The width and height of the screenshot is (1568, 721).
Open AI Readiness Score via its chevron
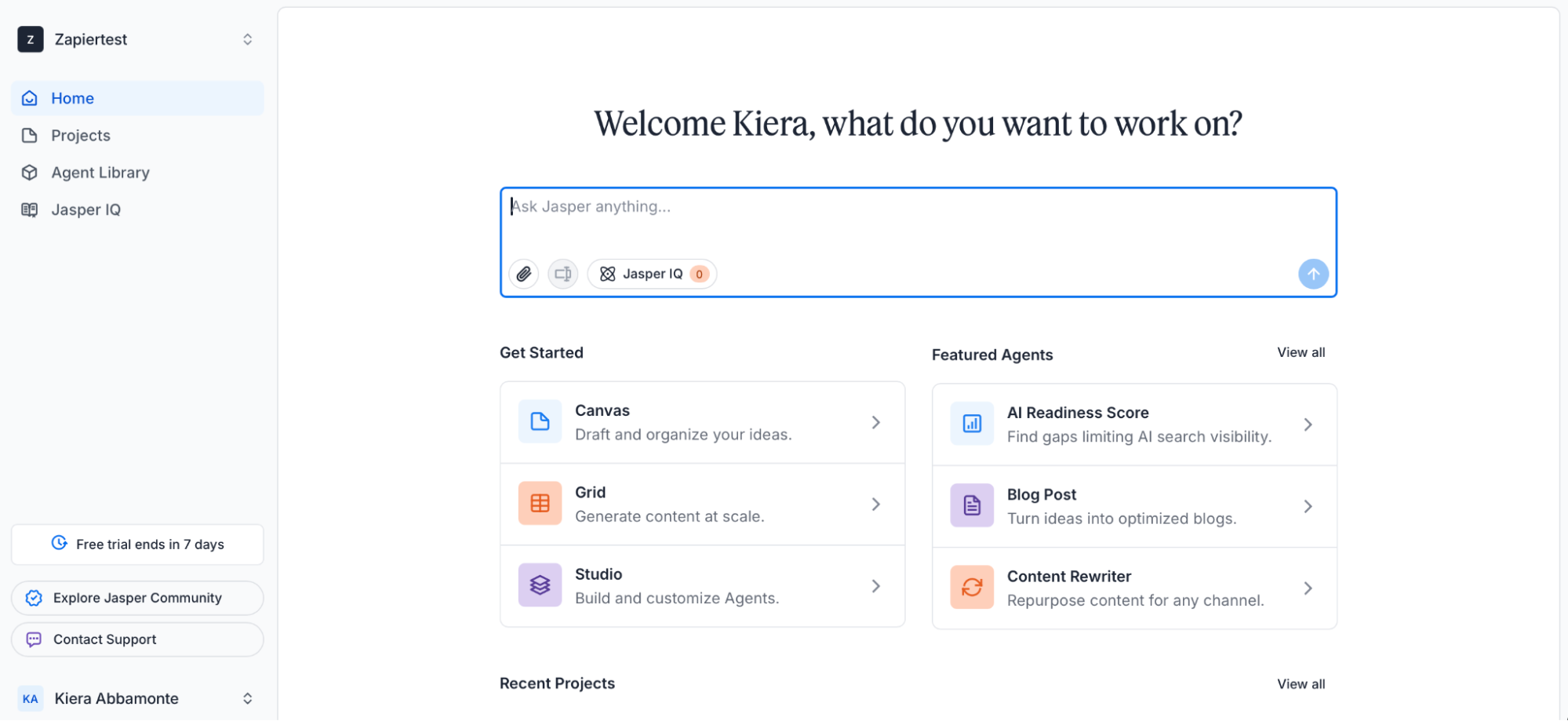[1308, 424]
